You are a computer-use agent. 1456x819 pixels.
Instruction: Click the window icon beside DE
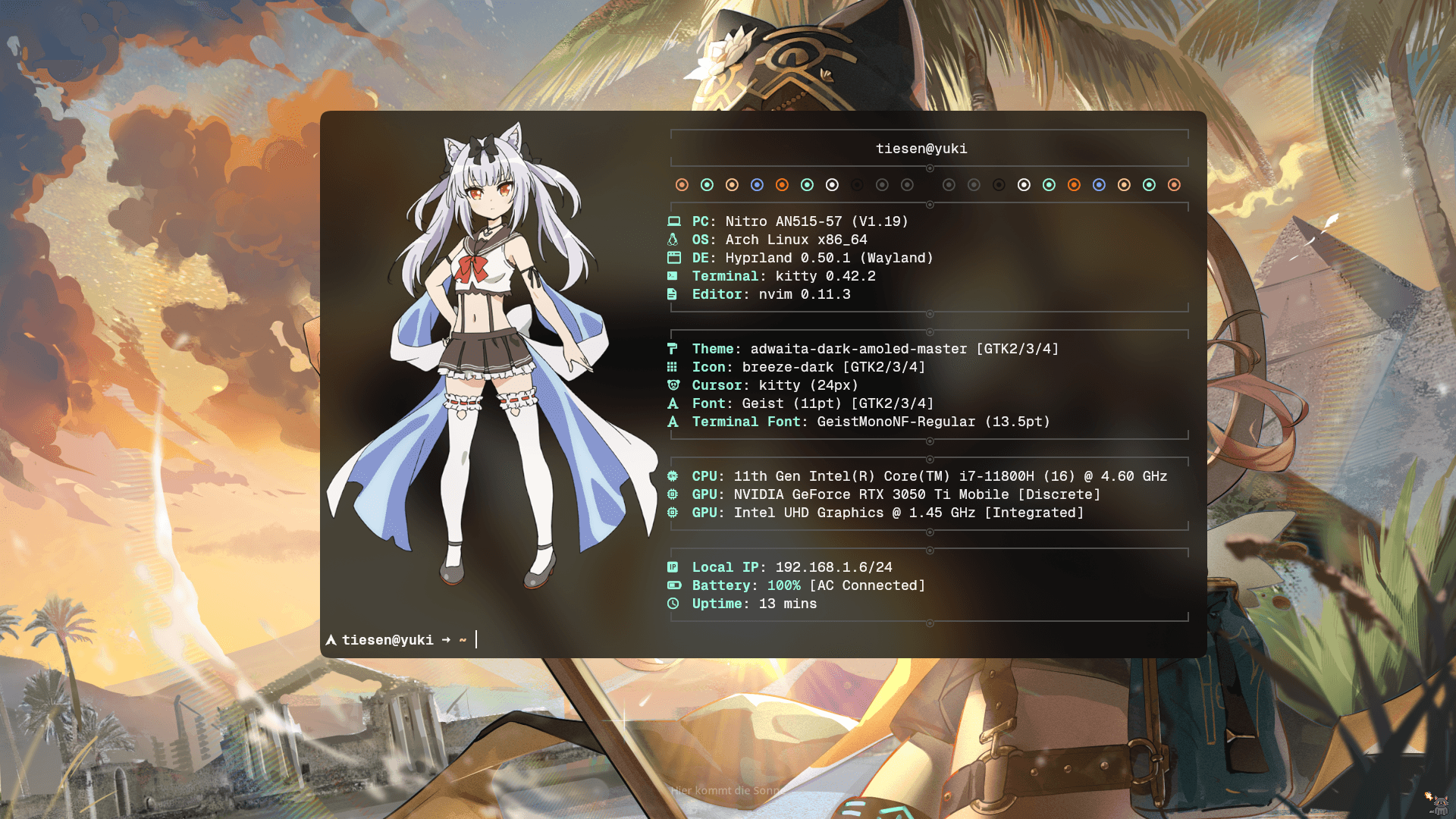pos(673,258)
